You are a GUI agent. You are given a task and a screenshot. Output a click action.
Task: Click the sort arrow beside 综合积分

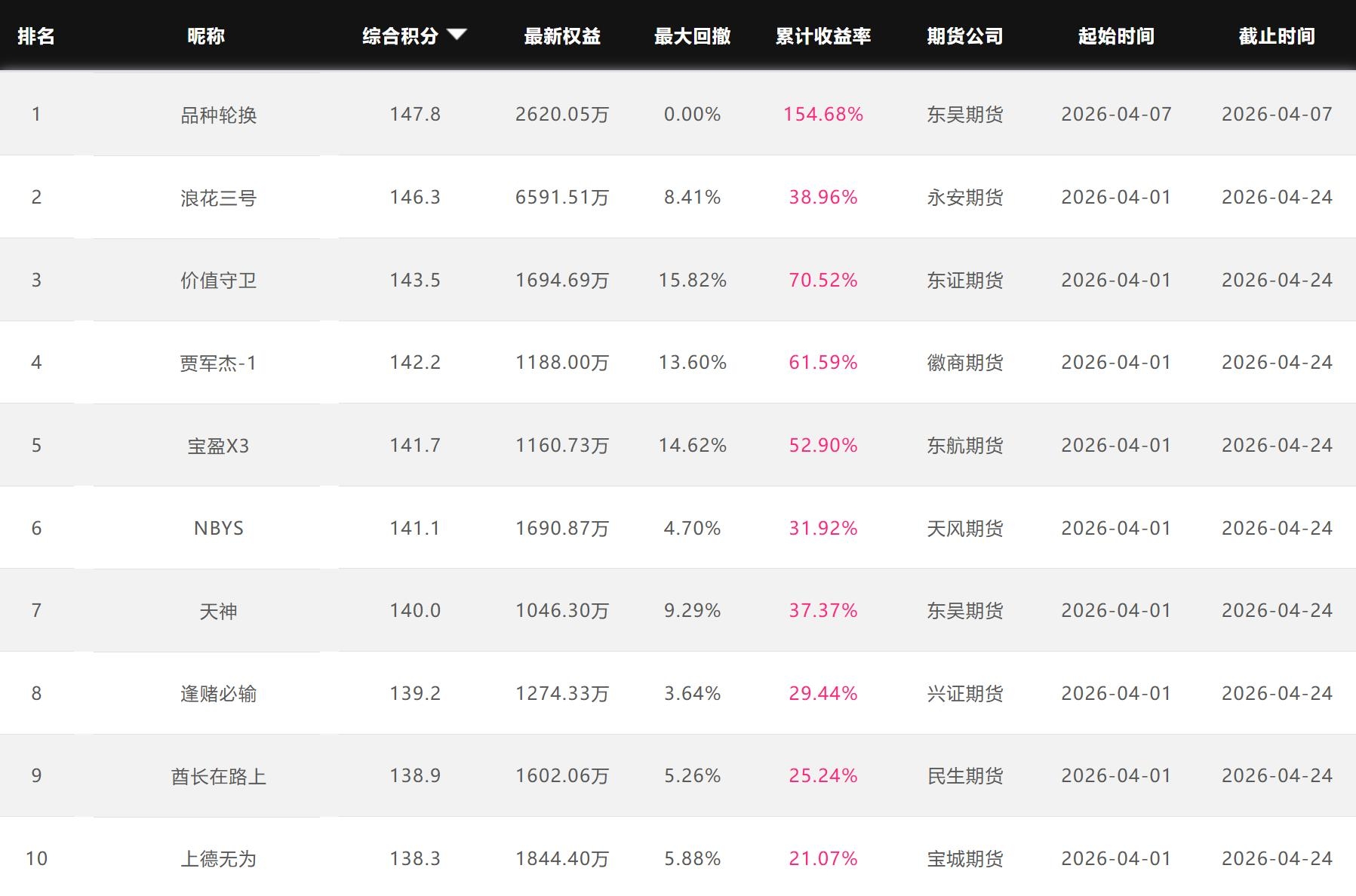457,34
